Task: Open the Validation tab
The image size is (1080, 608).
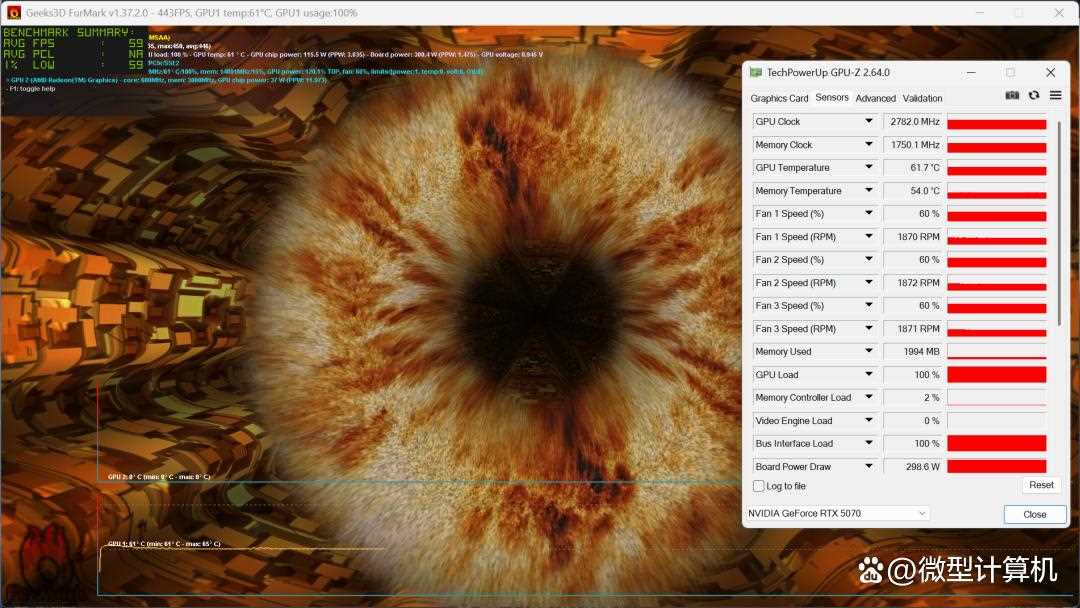Action: (x=922, y=98)
